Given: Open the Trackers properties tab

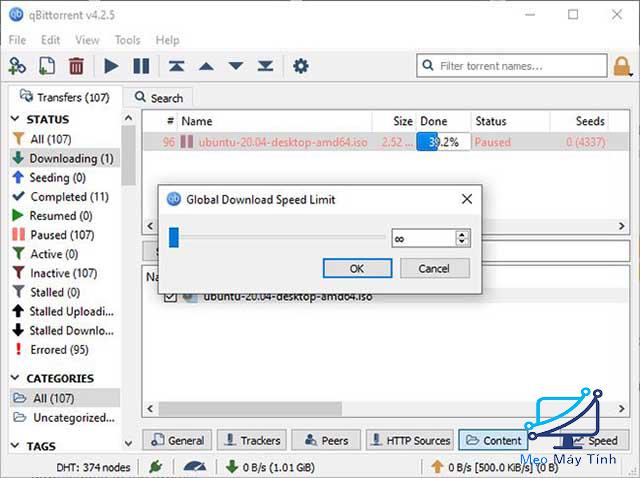Looking at the screenshot, I should pos(252,440).
